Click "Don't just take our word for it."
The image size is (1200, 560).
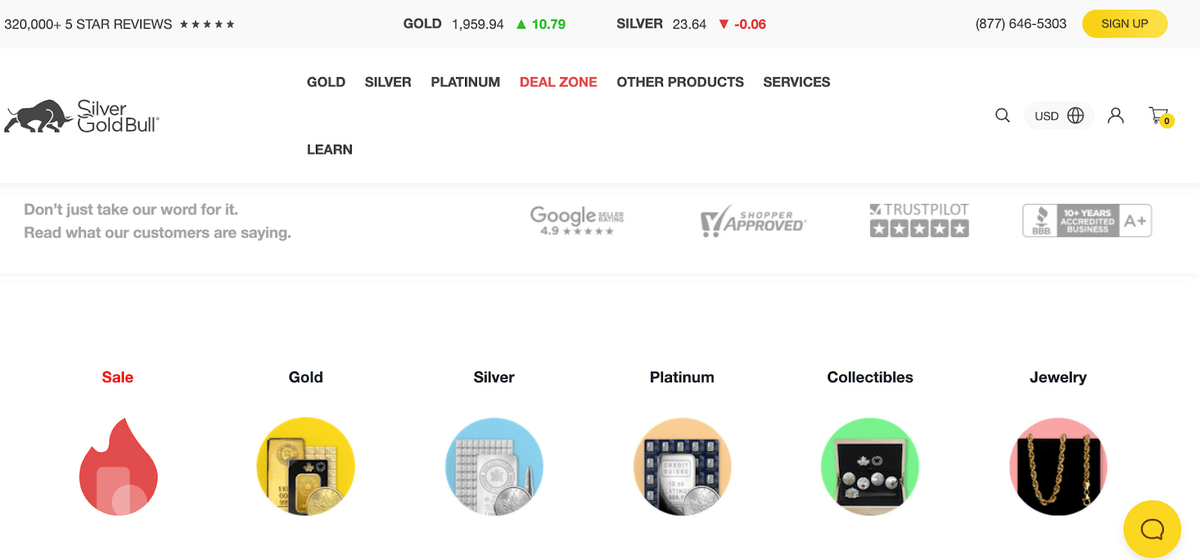(x=131, y=210)
